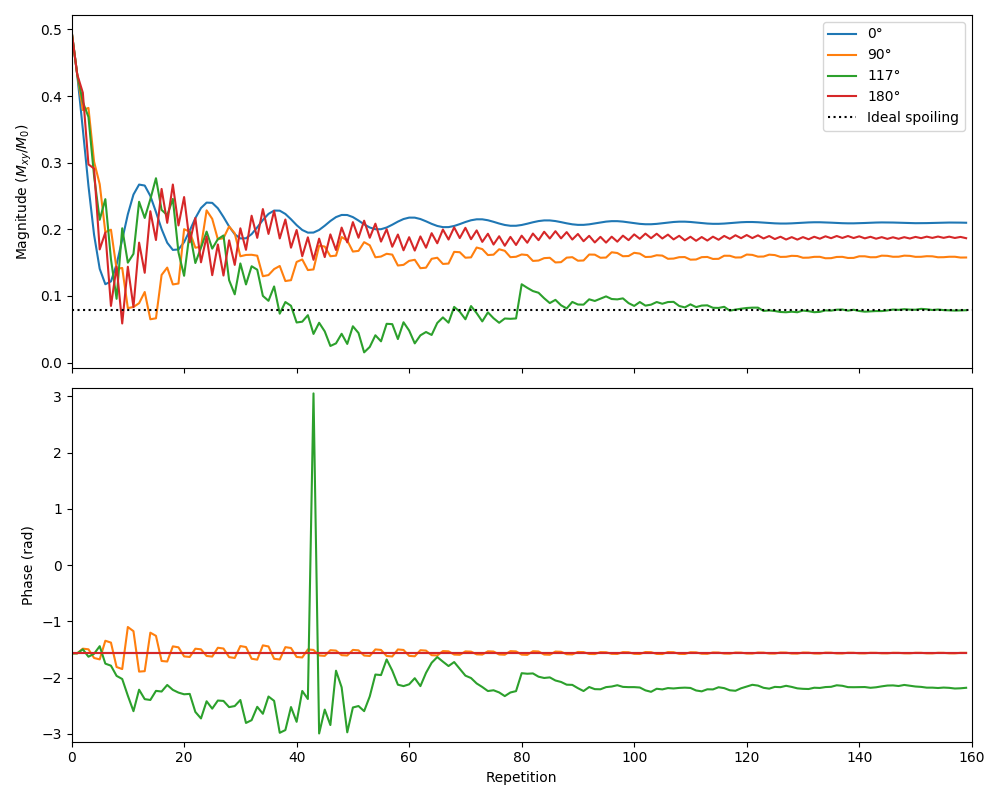The width and height of the screenshot is (1000, 800).
Task: Select the "90°" legend entry text
Action: 879,54
